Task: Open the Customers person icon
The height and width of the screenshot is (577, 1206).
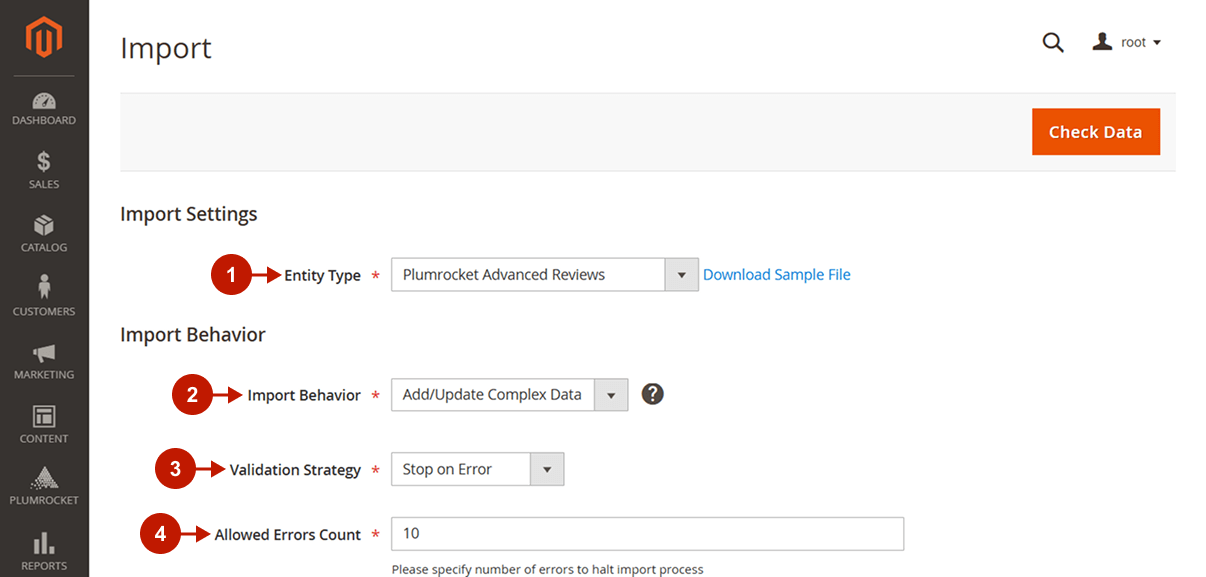Action: [x=44, y=288]
